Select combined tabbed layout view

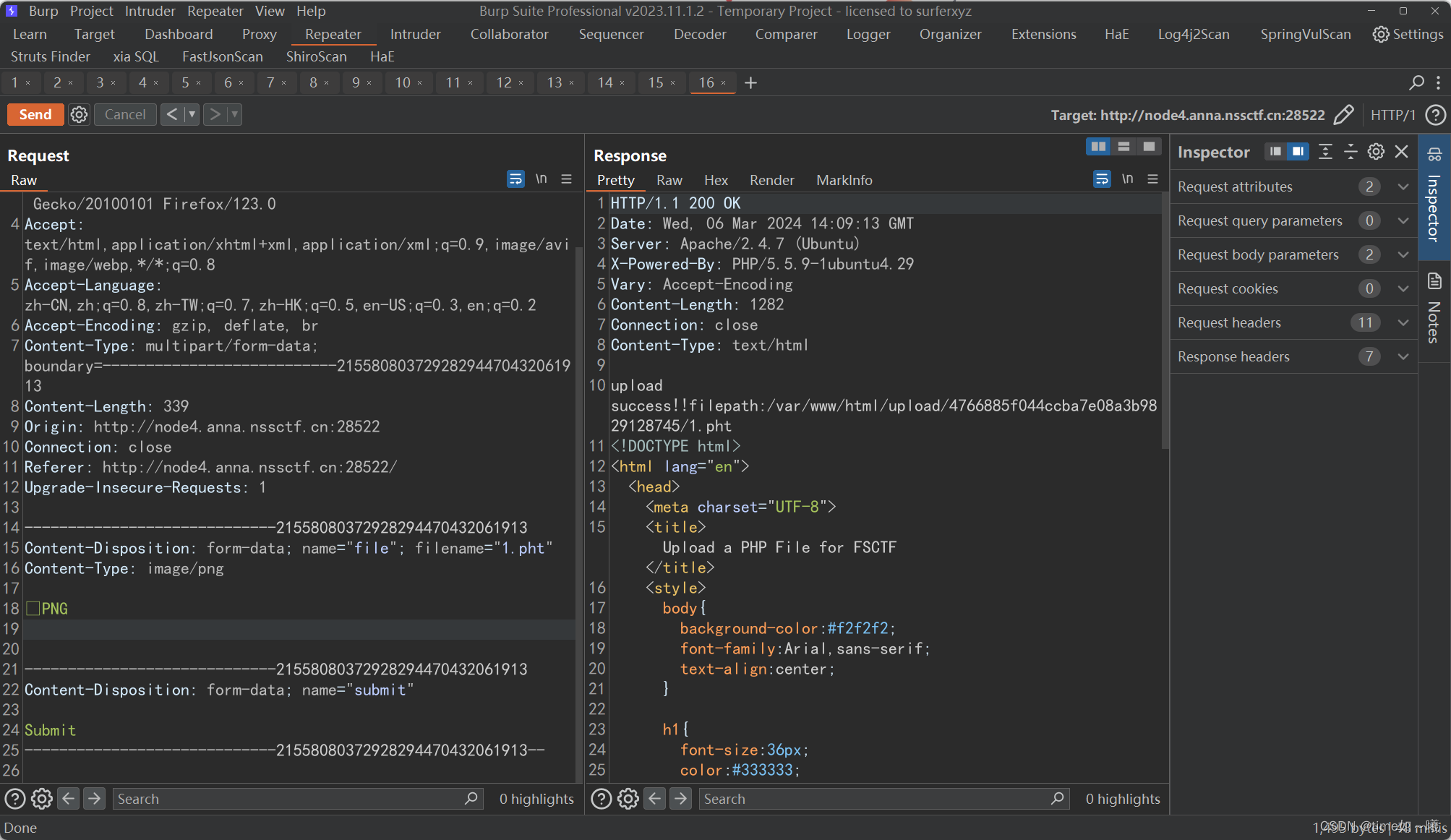[x=1149, y=147]
